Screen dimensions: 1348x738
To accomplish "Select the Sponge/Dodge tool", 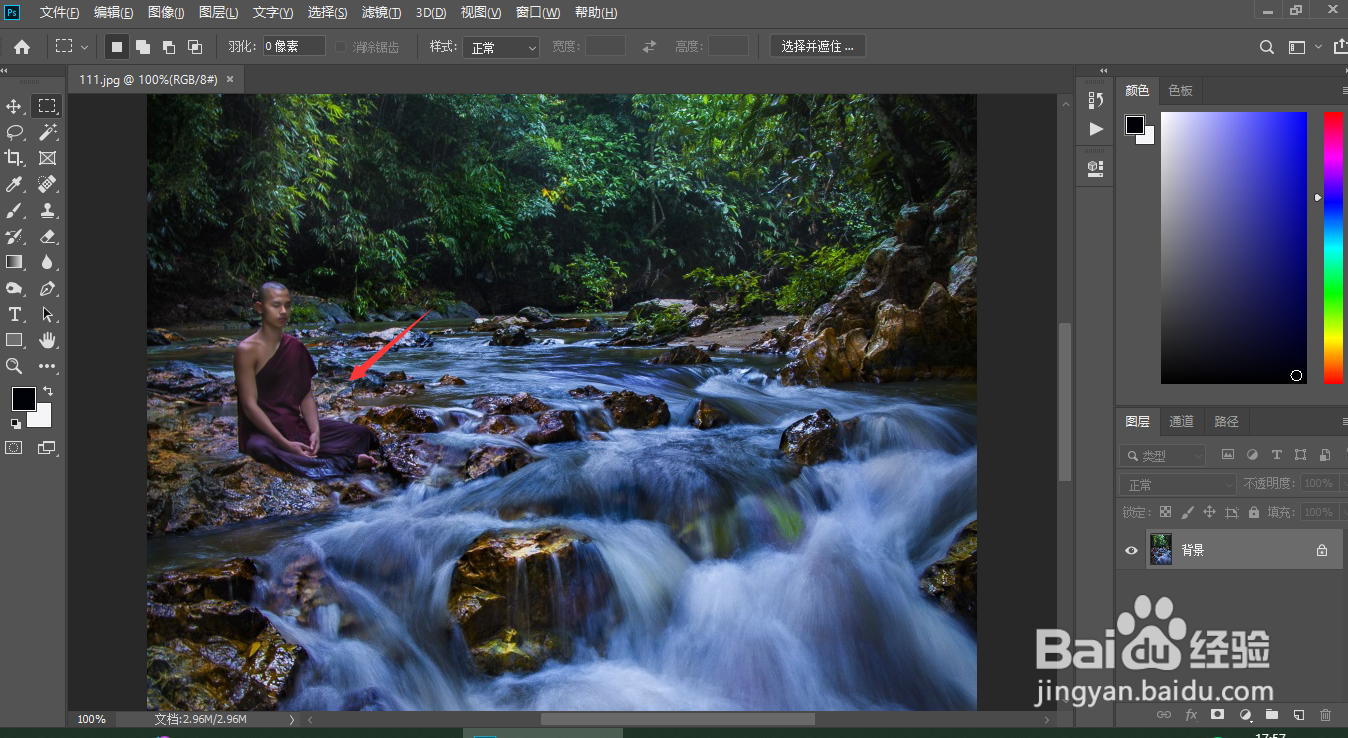I will click(15, 288).
